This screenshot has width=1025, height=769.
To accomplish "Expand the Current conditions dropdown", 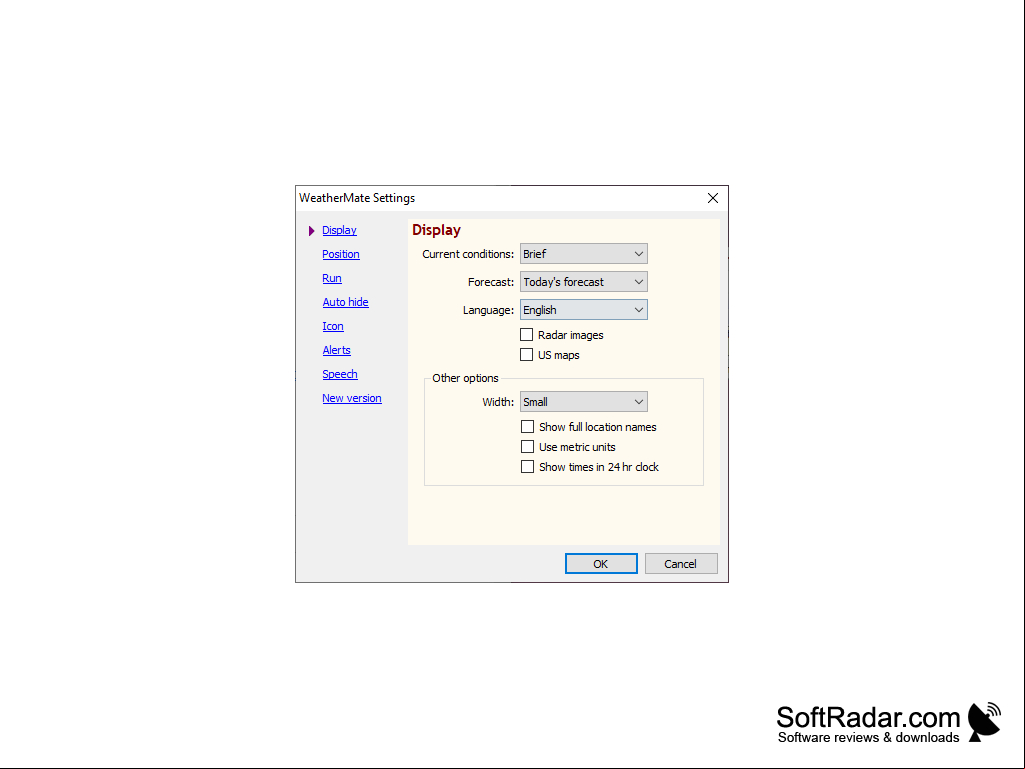I will click(583, 254).
